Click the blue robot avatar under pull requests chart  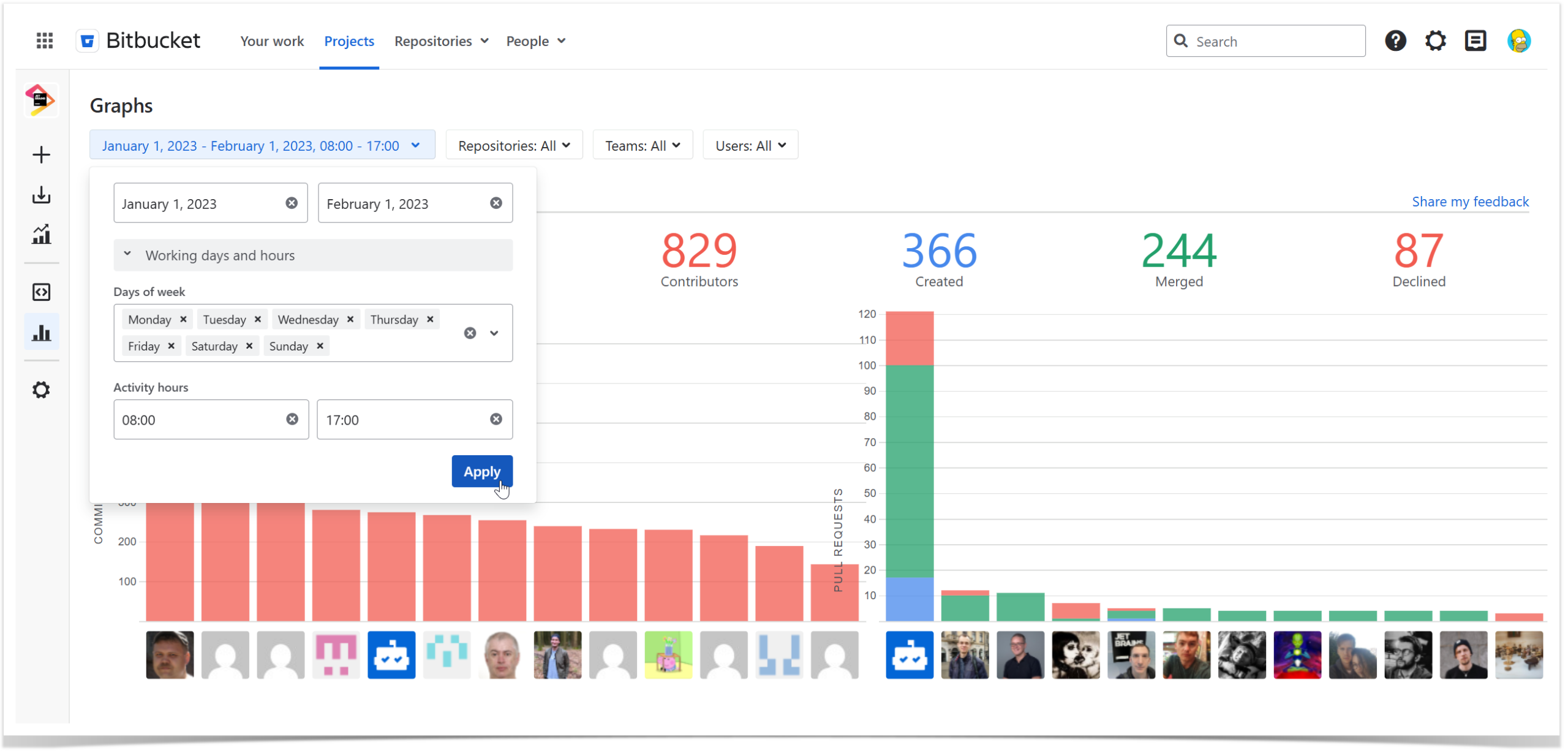tap(910, 654)
